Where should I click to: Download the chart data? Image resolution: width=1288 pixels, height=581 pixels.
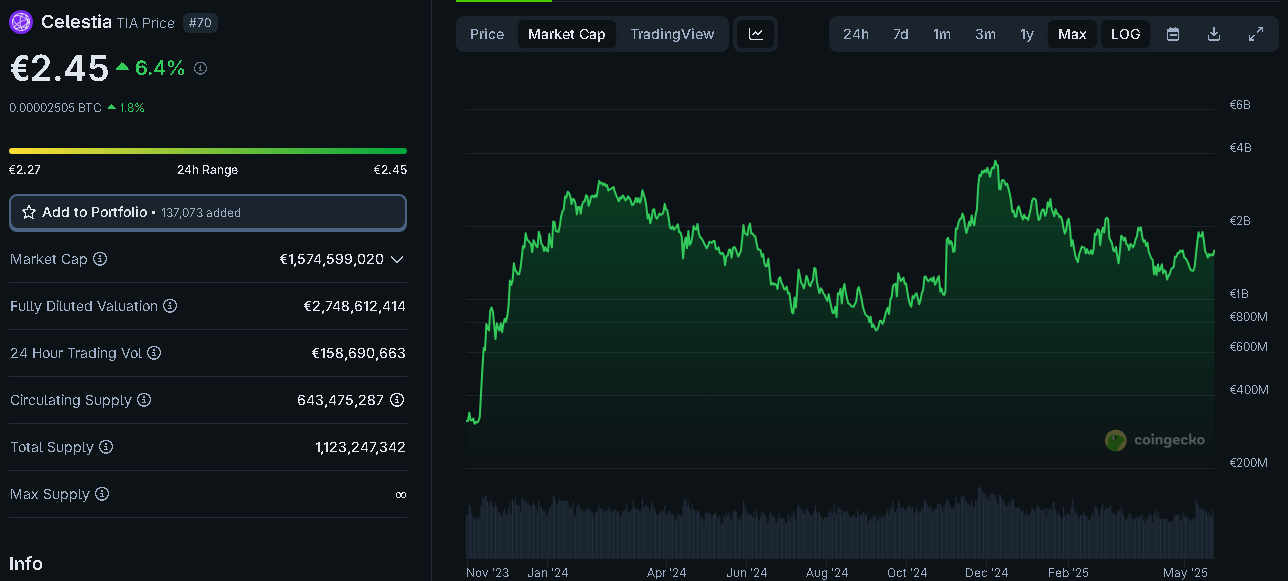[1214, 34]
